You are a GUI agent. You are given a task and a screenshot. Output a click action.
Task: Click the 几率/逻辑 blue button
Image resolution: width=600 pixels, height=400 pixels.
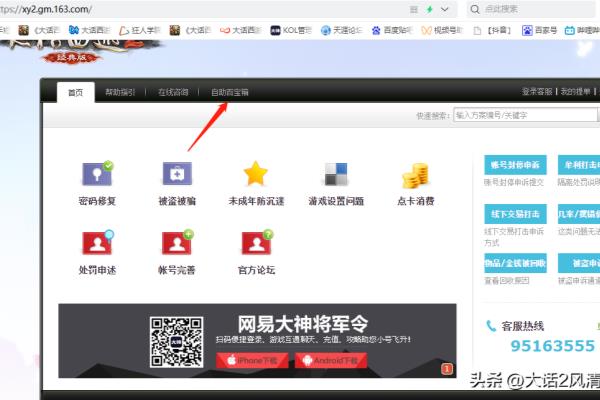[579, 214]
